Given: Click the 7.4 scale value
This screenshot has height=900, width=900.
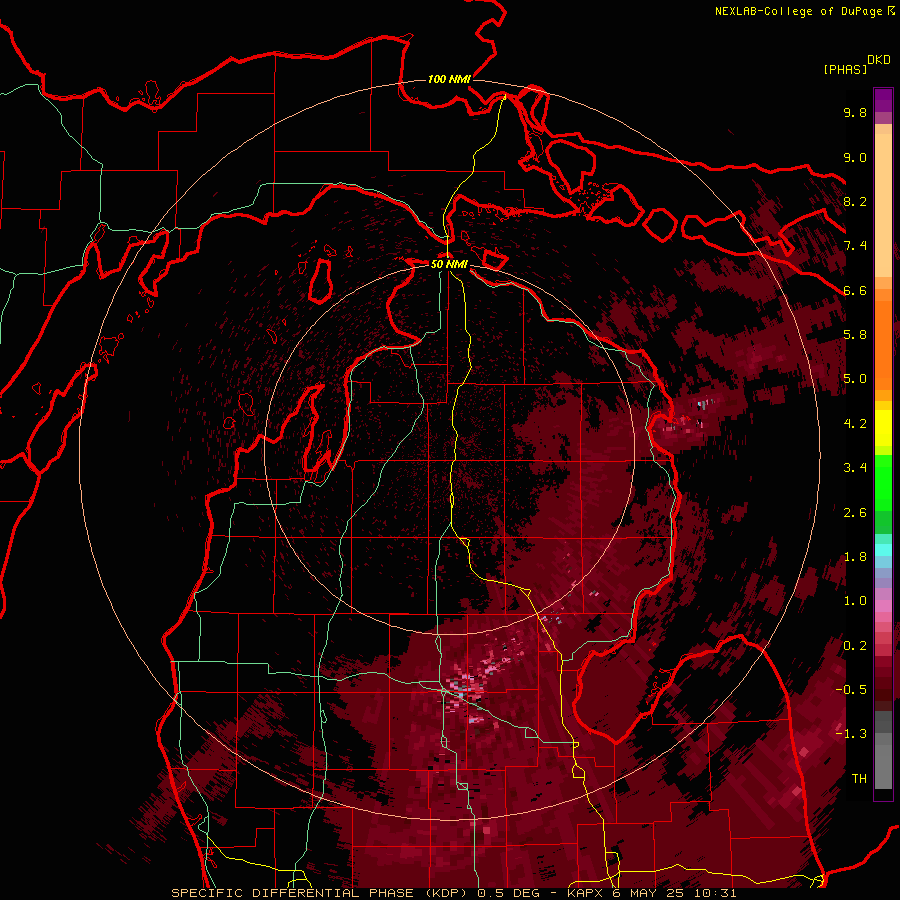Looking at the screenshot, I should [855, 246].
